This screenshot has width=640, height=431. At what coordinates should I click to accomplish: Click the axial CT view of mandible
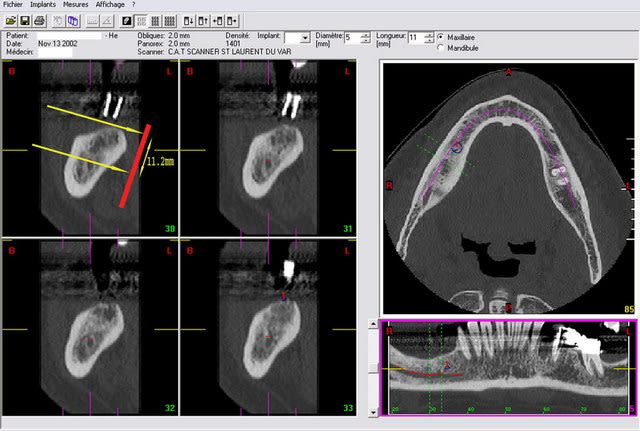pos(509,188)
